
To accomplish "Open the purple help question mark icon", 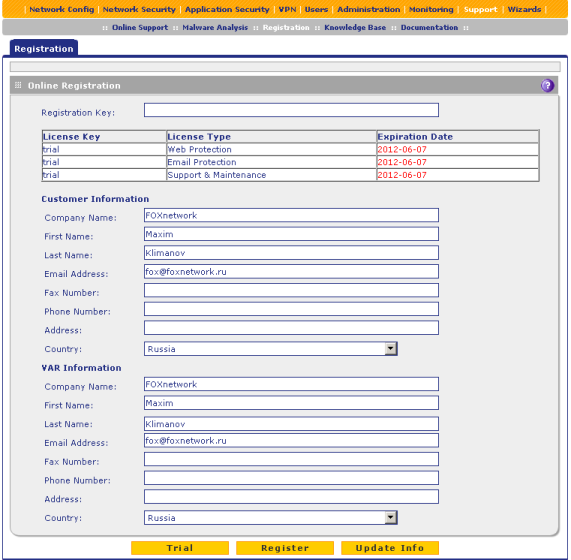I will coord(547,86).
